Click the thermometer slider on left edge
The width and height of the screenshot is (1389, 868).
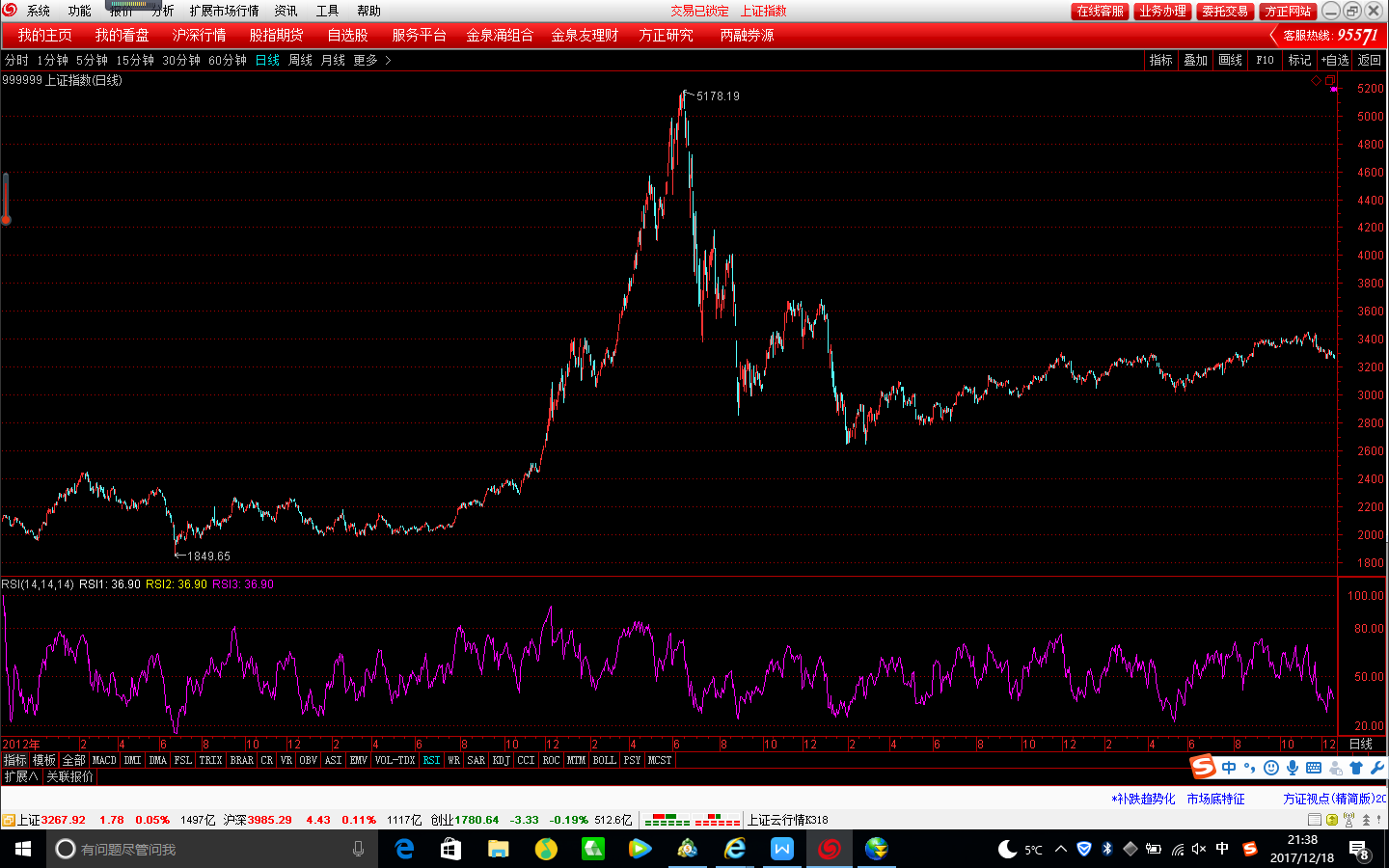point(6,199)
